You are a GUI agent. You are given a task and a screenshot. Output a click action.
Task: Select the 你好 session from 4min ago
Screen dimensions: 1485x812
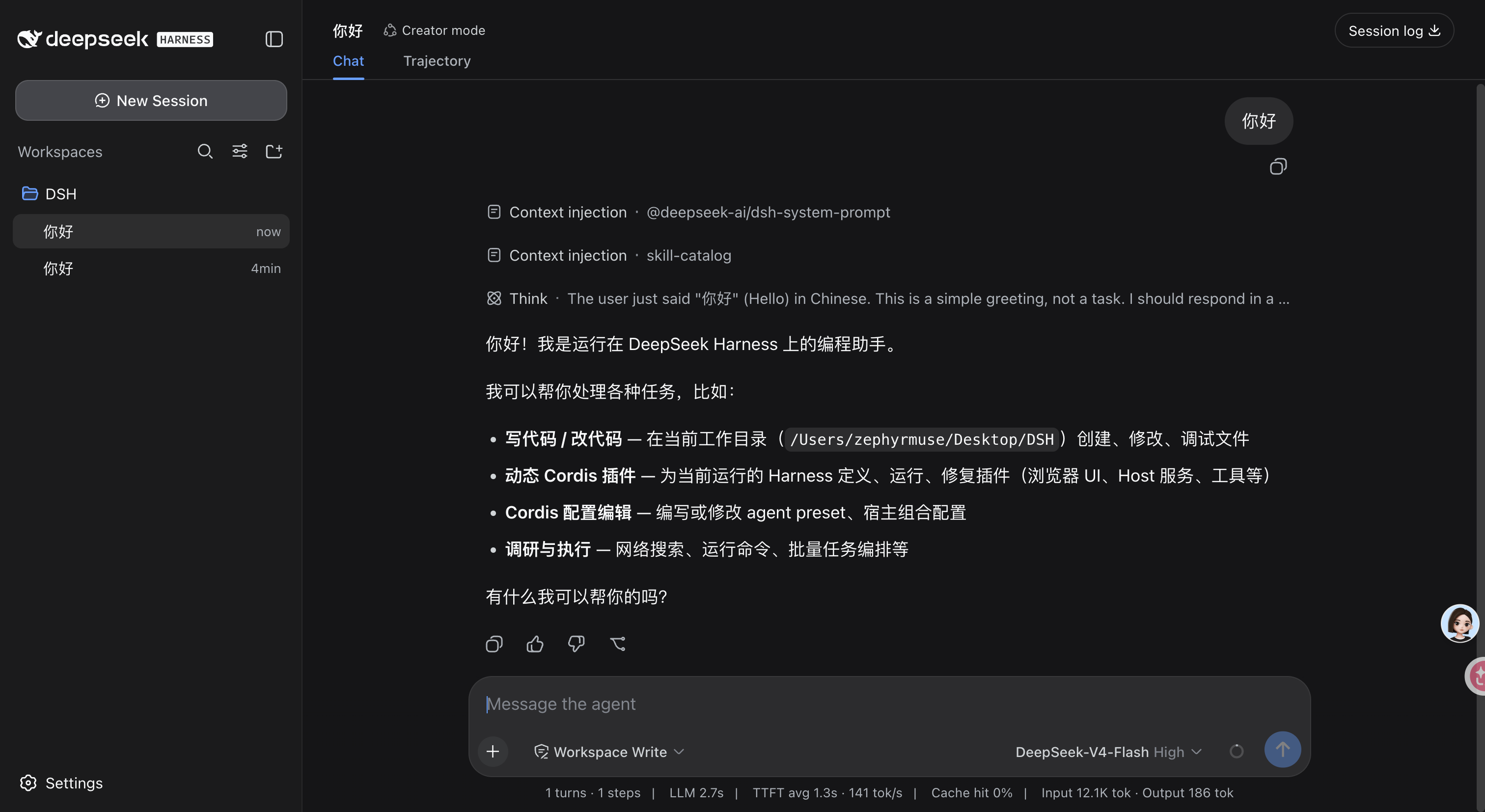click(x=151, y=268)
